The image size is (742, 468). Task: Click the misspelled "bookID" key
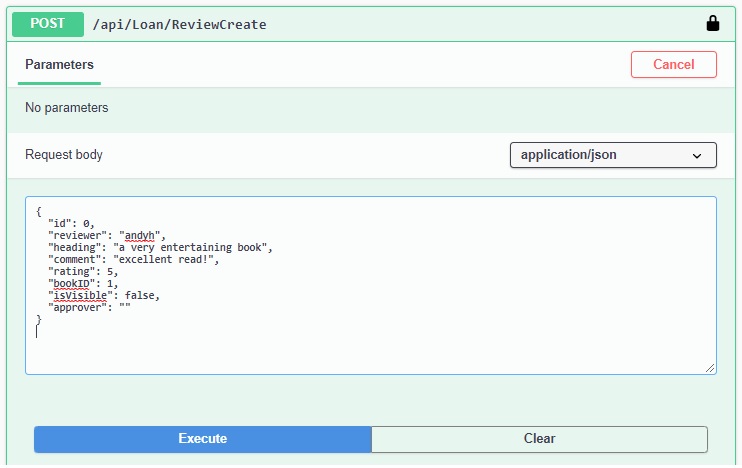click(71, 283)
